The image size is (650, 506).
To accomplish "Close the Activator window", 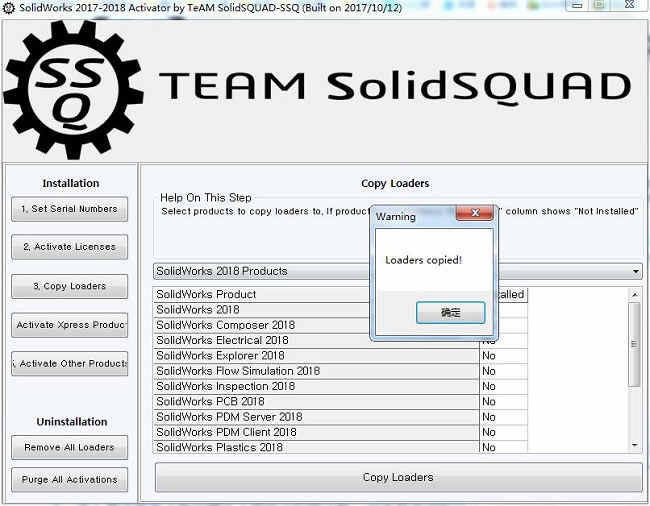I will click(630, 5).
